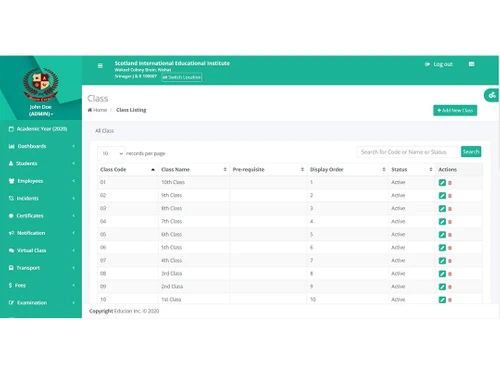Open the Transport sidebar section
The image size is (500, 375).
pyautogui.click(x=41, y=268)
